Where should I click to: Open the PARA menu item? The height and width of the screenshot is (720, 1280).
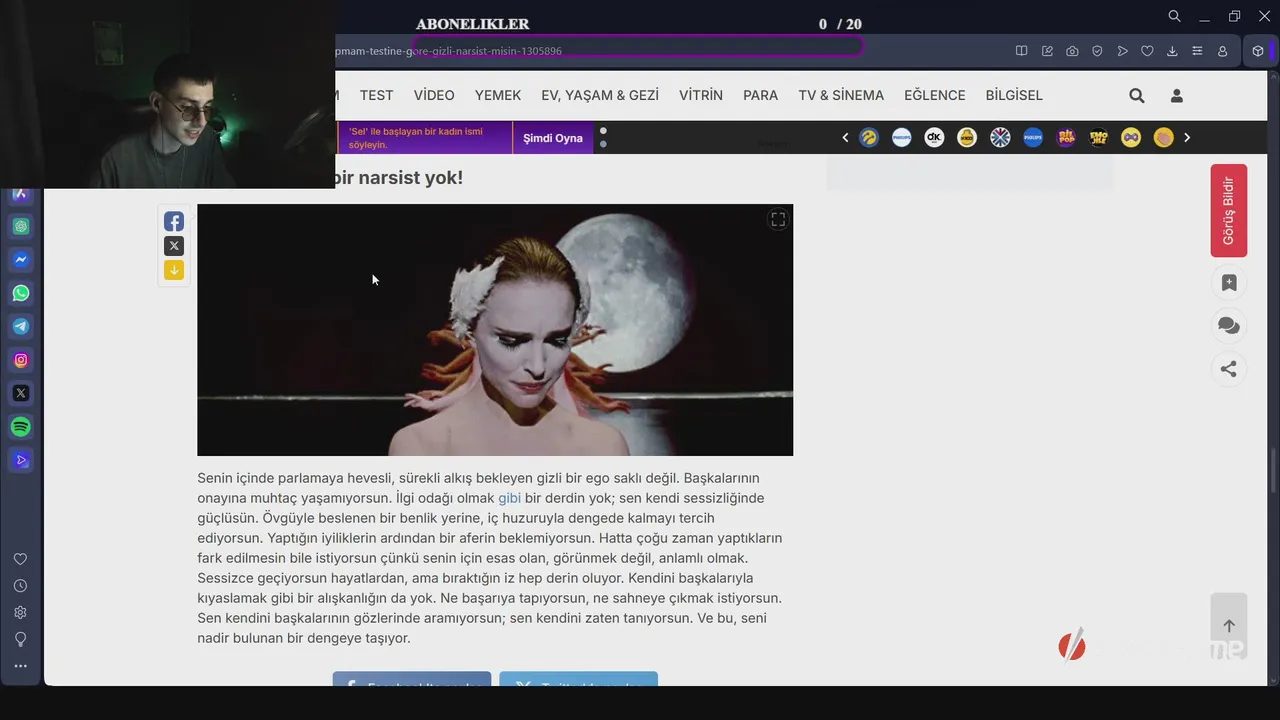pos(761,95)
